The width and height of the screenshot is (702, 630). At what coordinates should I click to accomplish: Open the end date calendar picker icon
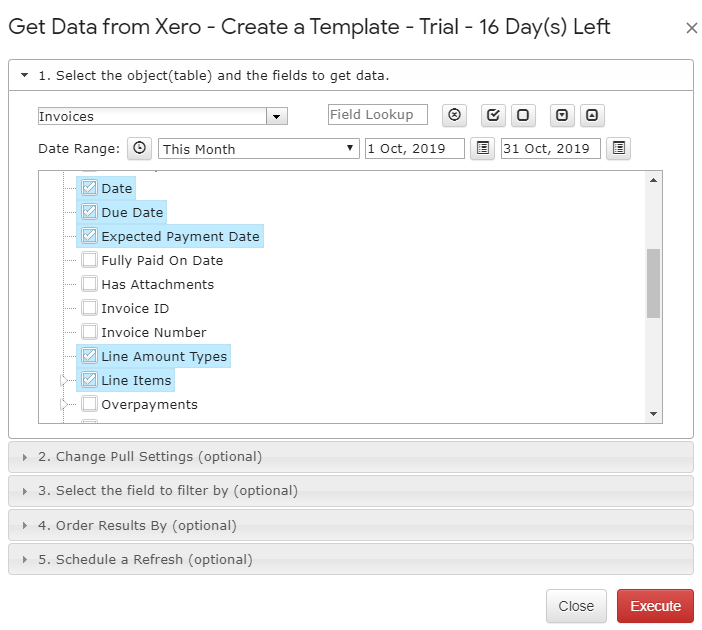click(619, 148)
